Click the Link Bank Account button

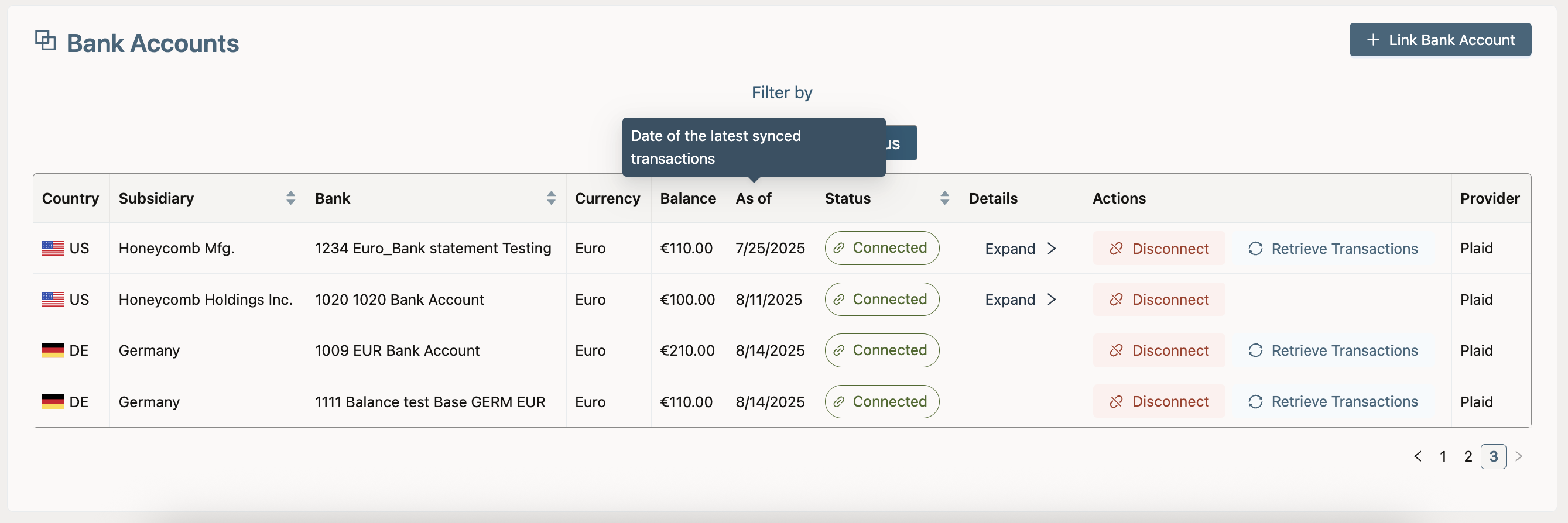click(1440, 40)
